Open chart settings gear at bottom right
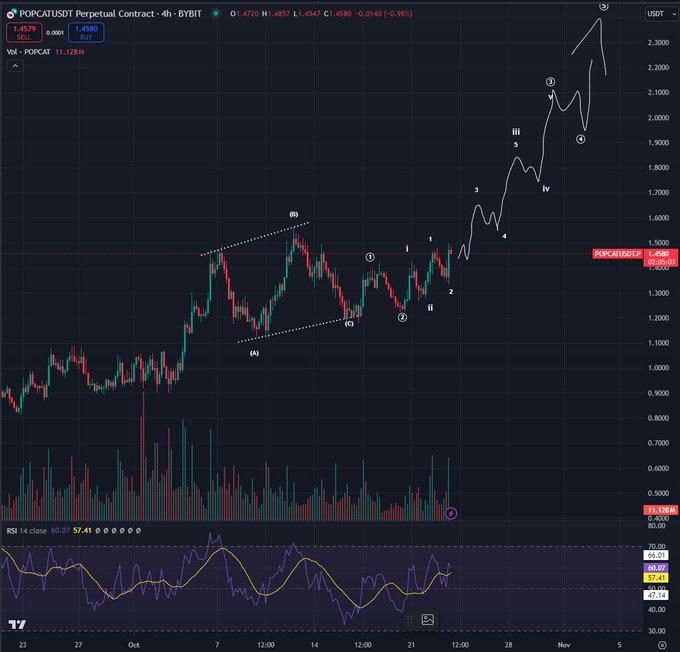 tap(662, 647)
